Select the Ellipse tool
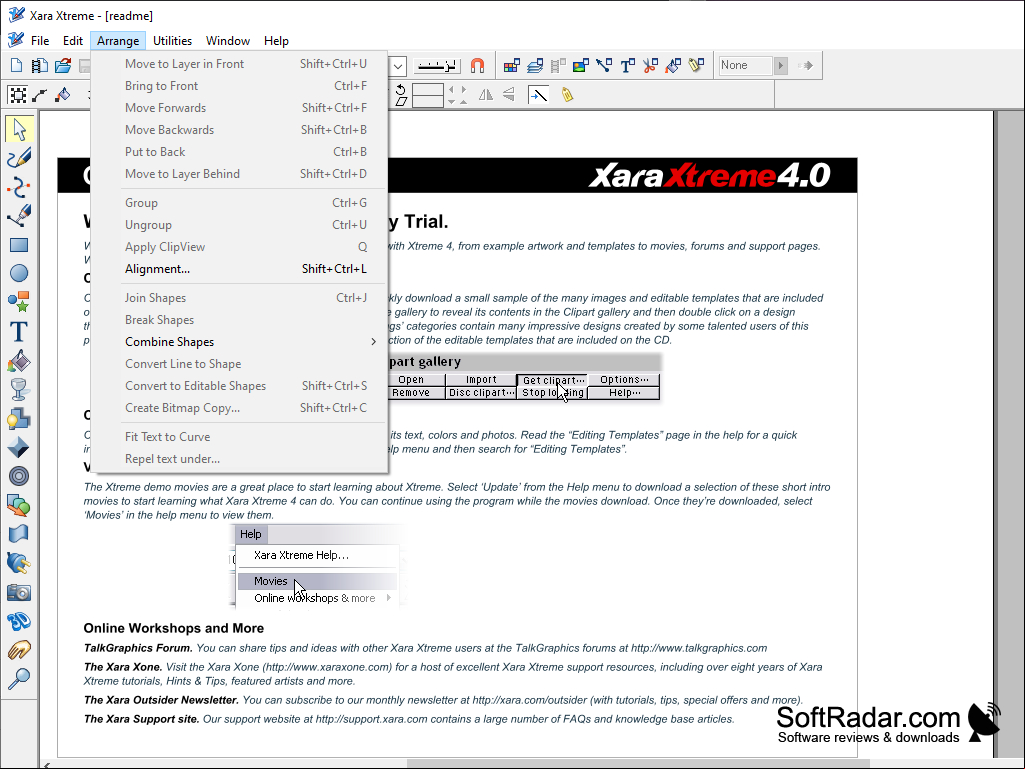 (19, 273)
